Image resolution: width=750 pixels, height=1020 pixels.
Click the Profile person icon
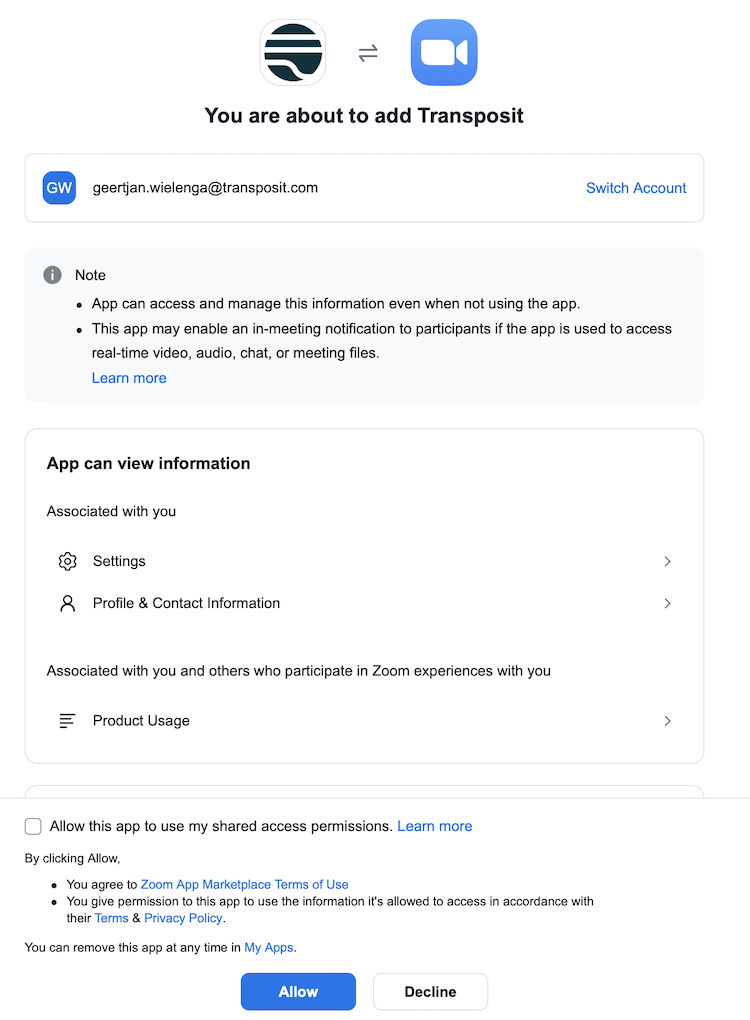coord(68,603)
